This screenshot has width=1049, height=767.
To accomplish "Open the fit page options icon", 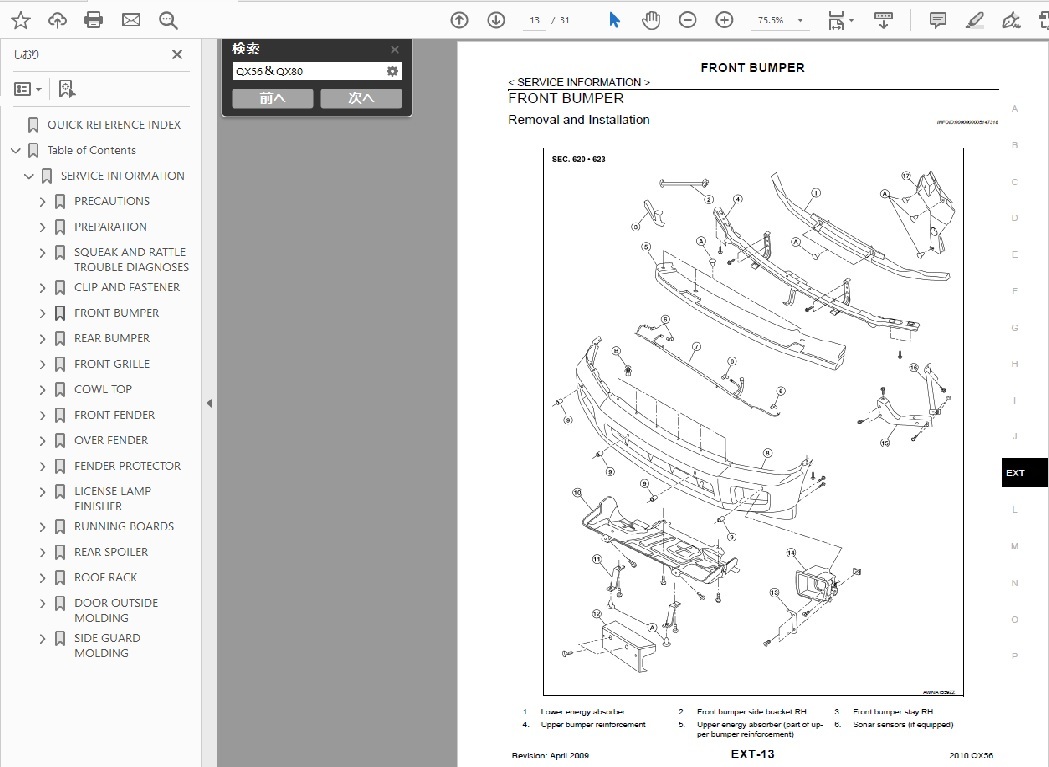I will pyautogui.click(x=840, y=20).
